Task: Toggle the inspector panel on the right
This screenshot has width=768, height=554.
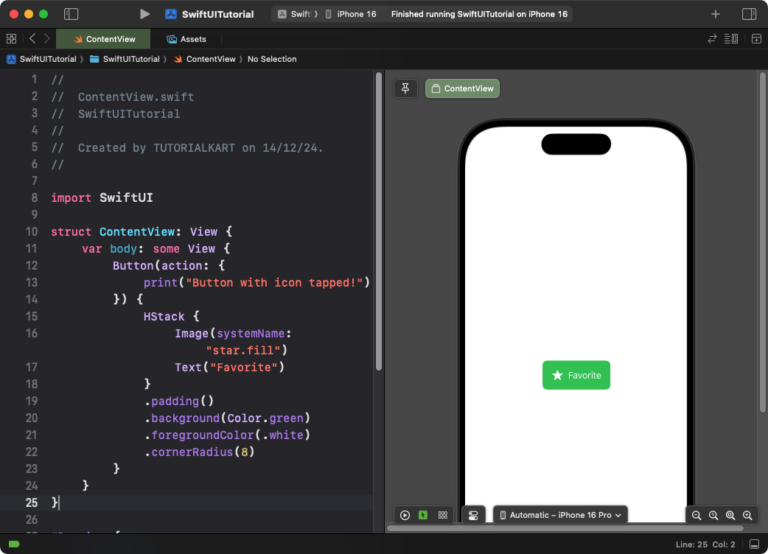Action: (x=749, y=14)
